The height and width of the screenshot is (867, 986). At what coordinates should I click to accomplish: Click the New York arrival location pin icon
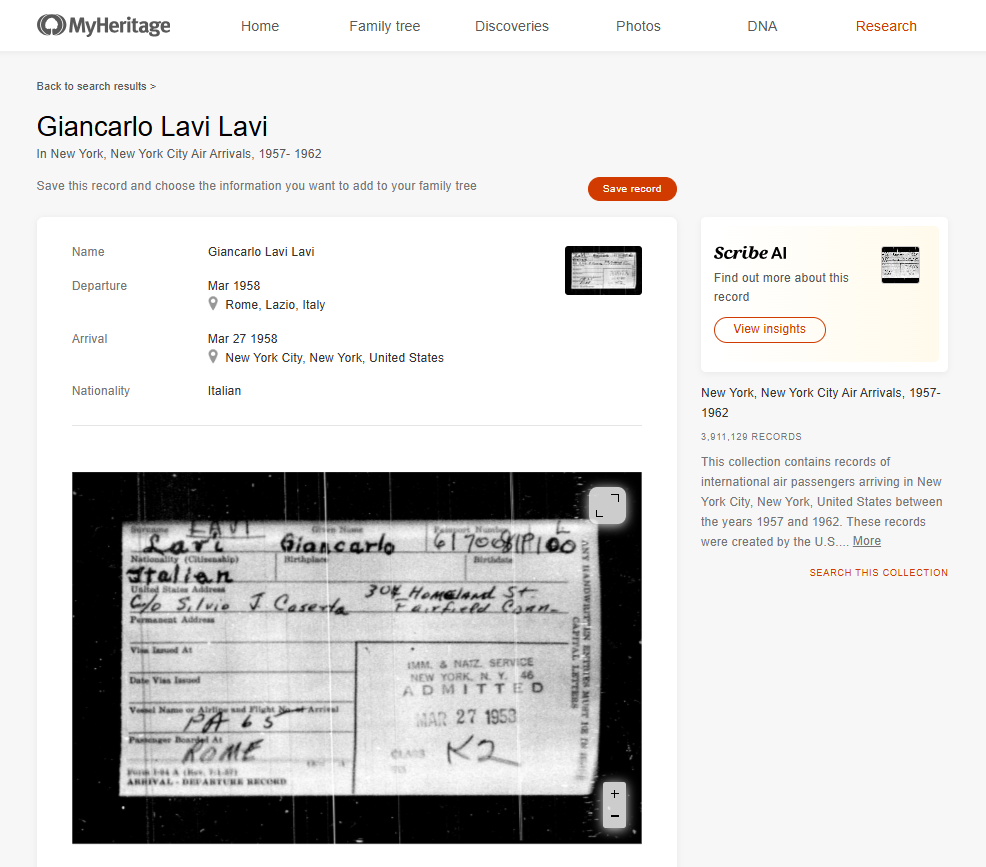click(x=213, y=357)
